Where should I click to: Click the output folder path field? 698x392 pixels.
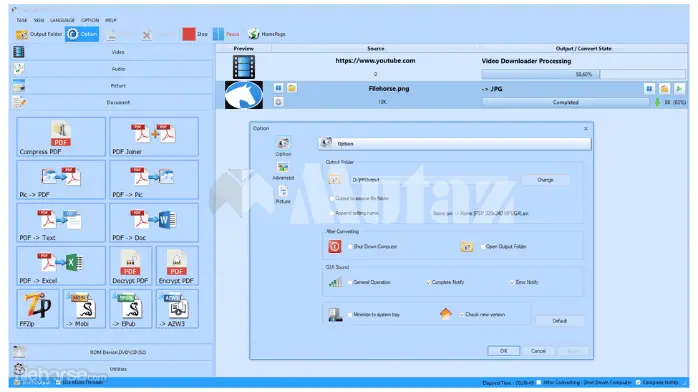[432, 180]
